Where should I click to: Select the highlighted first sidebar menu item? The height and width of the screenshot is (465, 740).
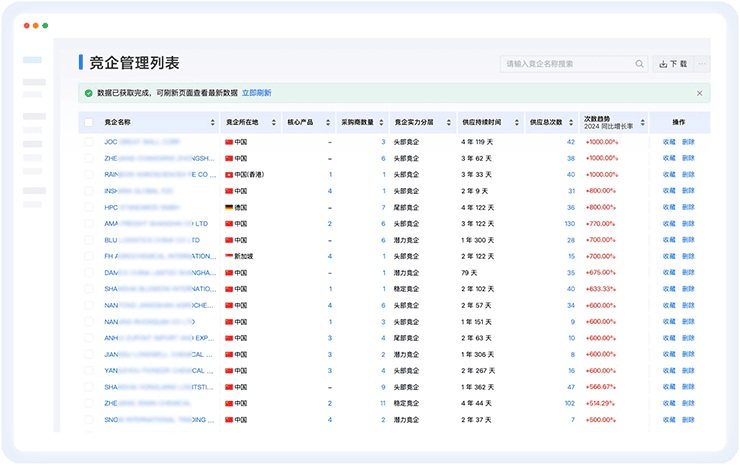point(33,61)
